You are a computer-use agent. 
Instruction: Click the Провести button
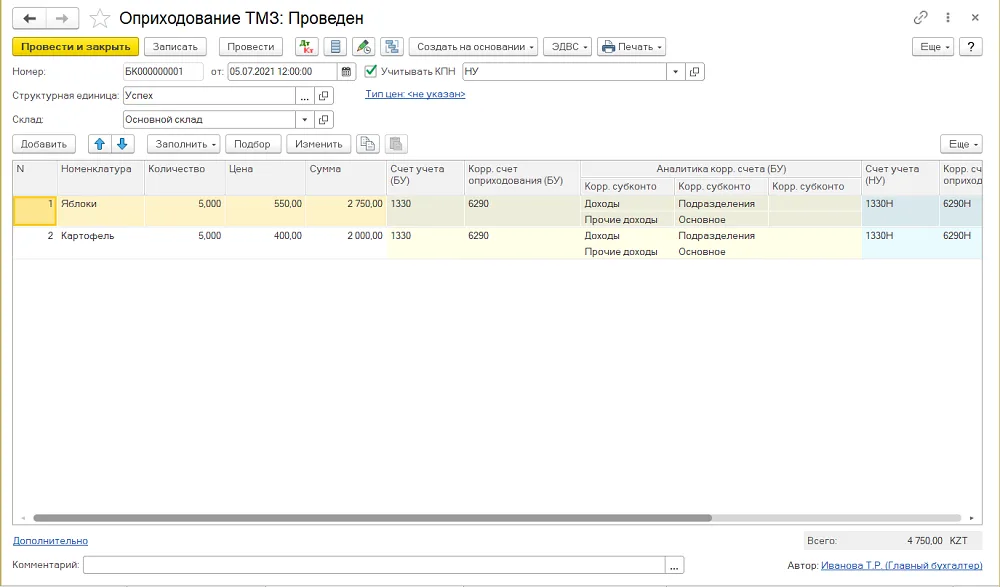tap(251, 47)
